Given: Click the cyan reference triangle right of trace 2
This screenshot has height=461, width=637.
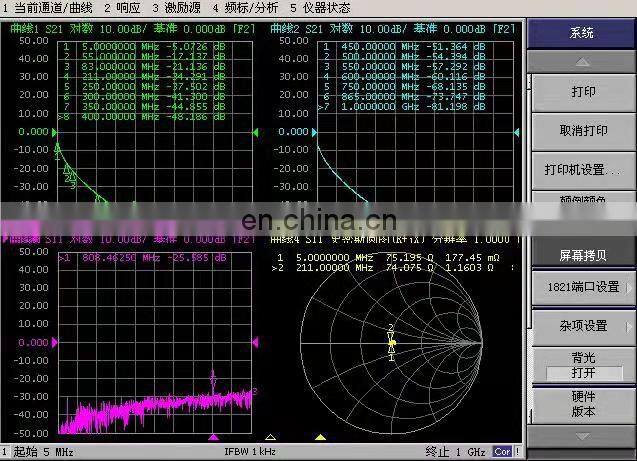Looking at the screenshot, I should [x=517, y=132].
